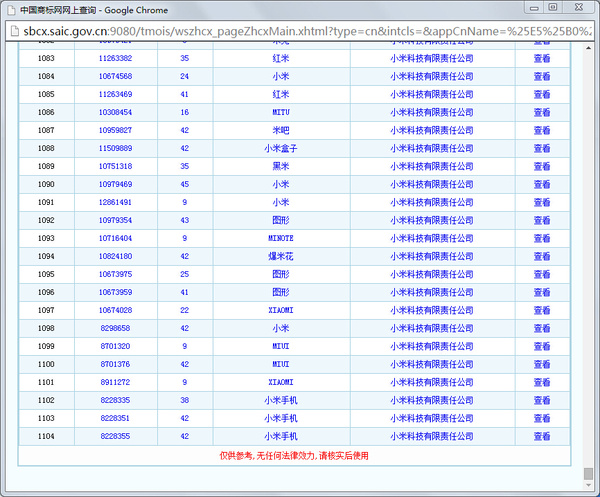The width and height of the screenshot is (600, 497).
Task: Click 查看 link for row 1104
Action: point(542,436)
